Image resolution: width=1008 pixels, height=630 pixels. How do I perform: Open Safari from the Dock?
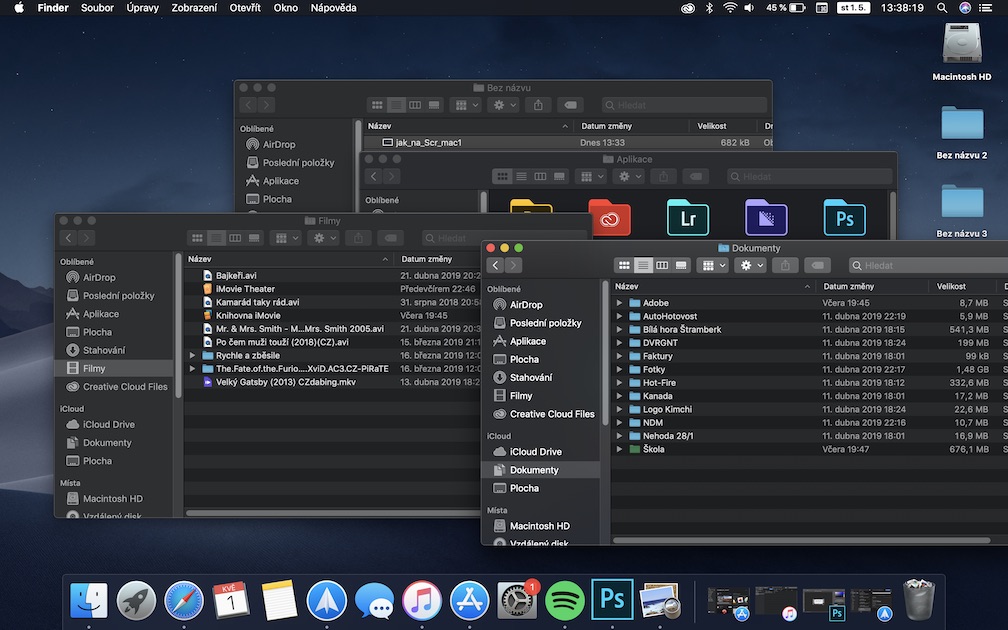[184, 600]
